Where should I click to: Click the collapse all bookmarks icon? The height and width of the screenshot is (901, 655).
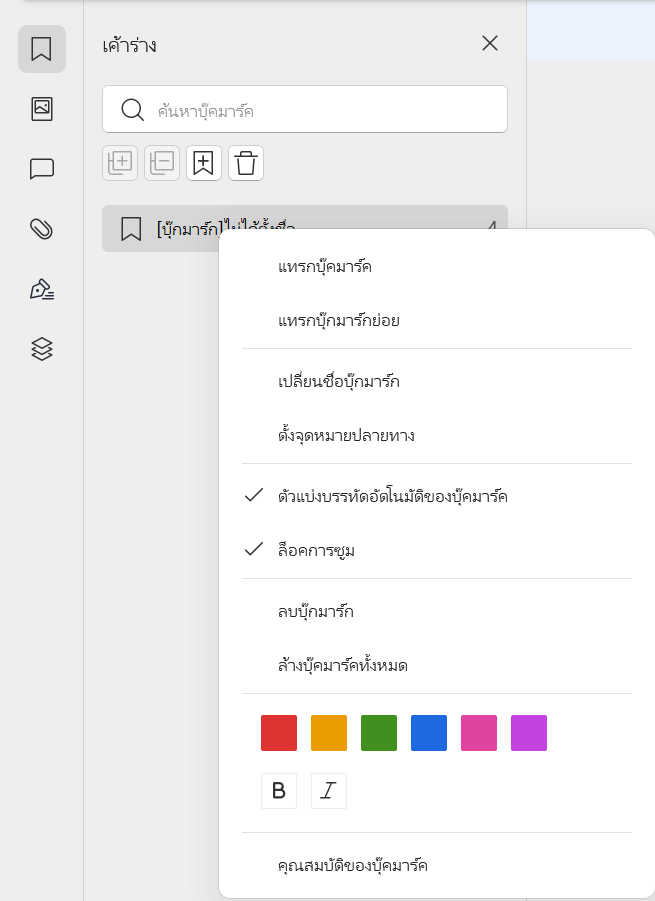point(162,163)
